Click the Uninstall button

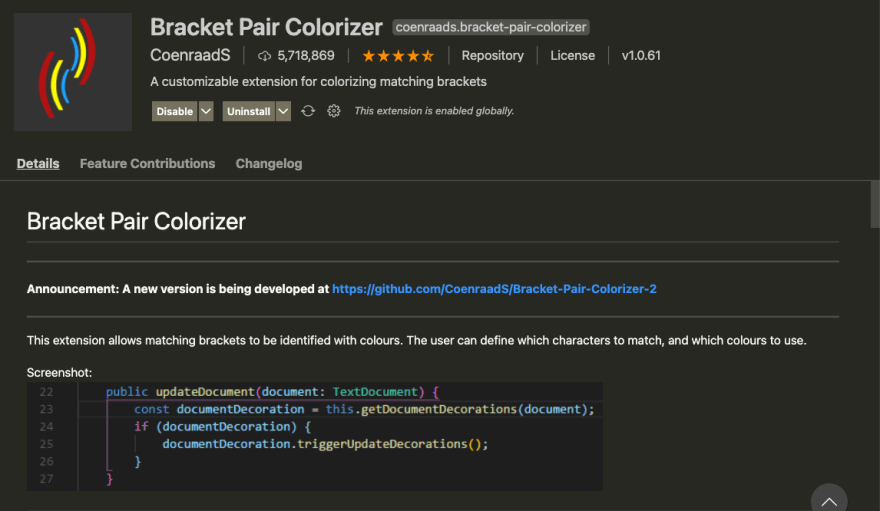[x=249, y=111]
